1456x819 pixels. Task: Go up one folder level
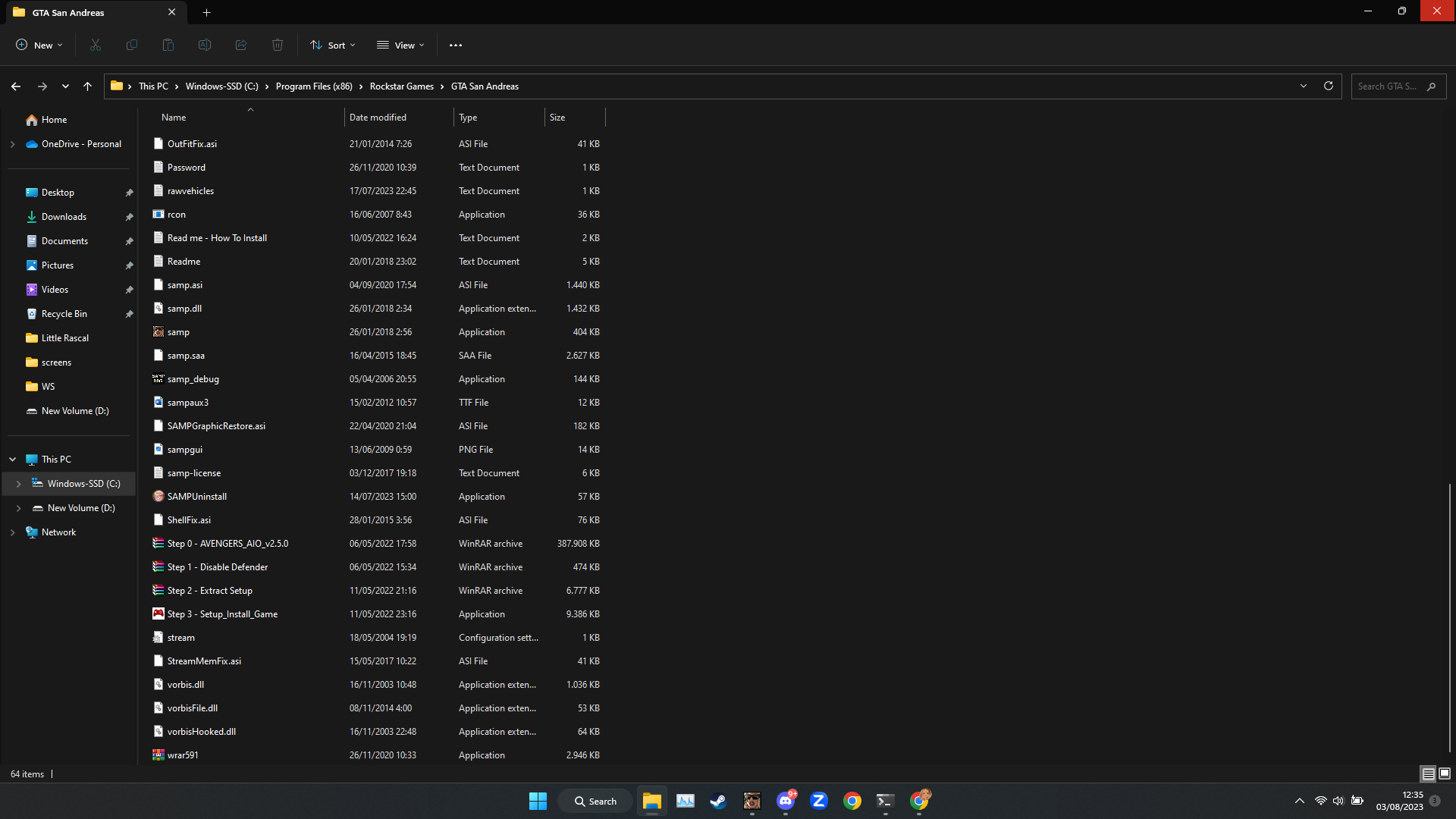pos(88,86)
